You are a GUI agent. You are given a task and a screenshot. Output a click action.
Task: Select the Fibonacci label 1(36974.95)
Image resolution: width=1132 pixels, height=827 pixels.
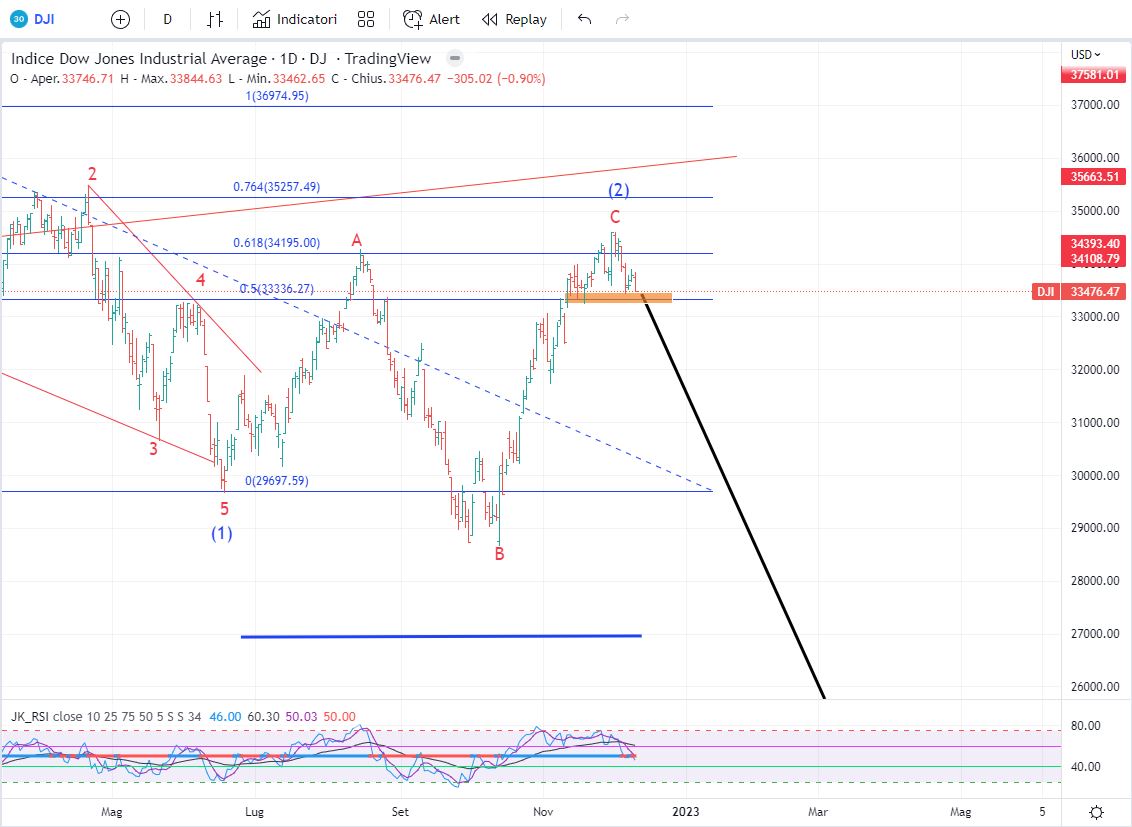click(277, 96)
